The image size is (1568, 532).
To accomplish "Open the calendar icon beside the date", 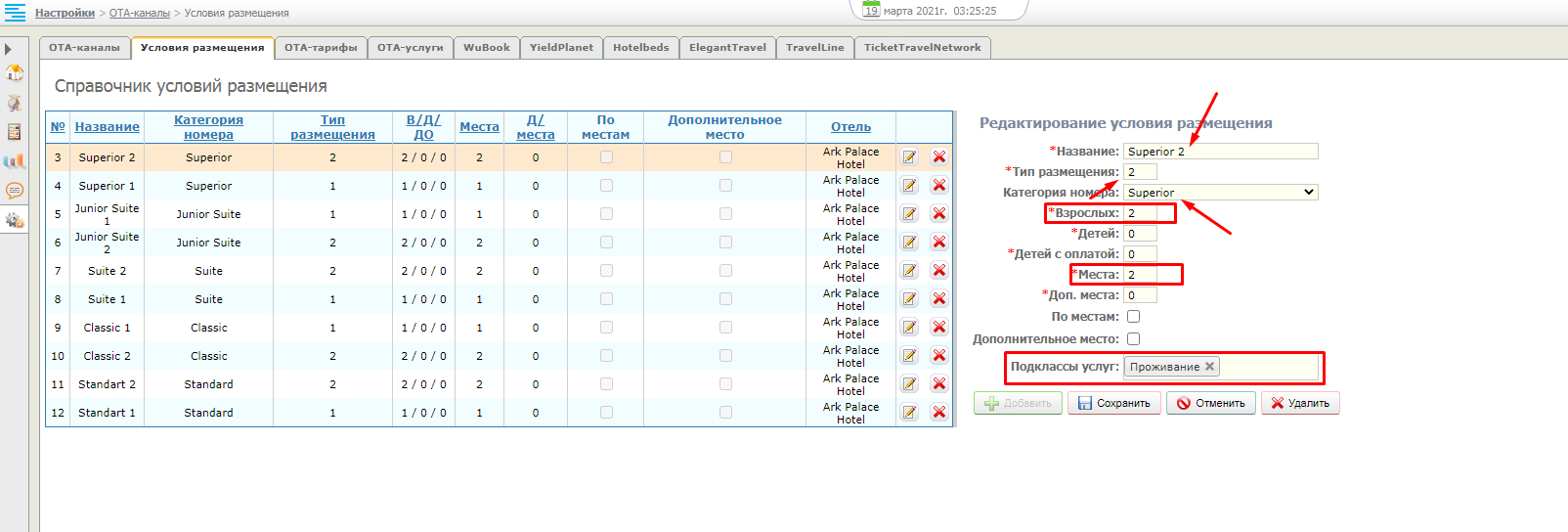I will pos(871,11).
